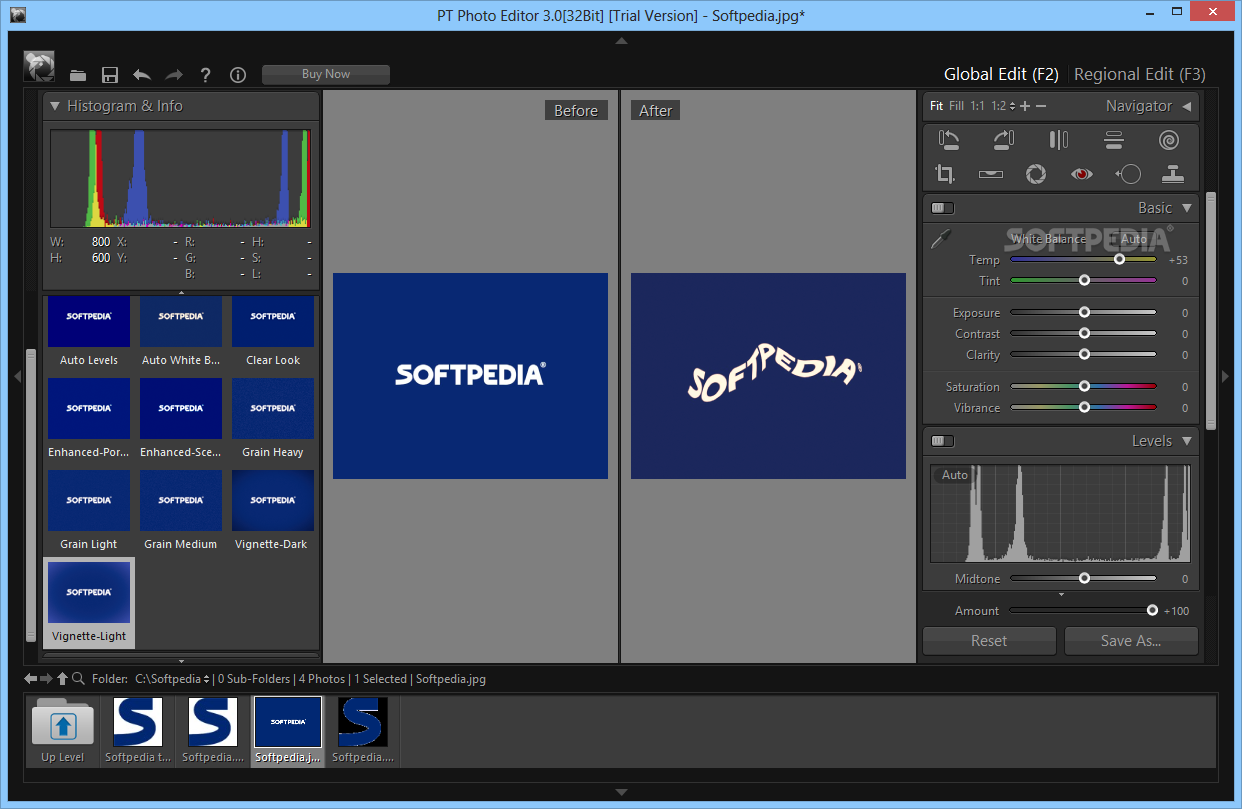Click the Reset button

point(989,641)
